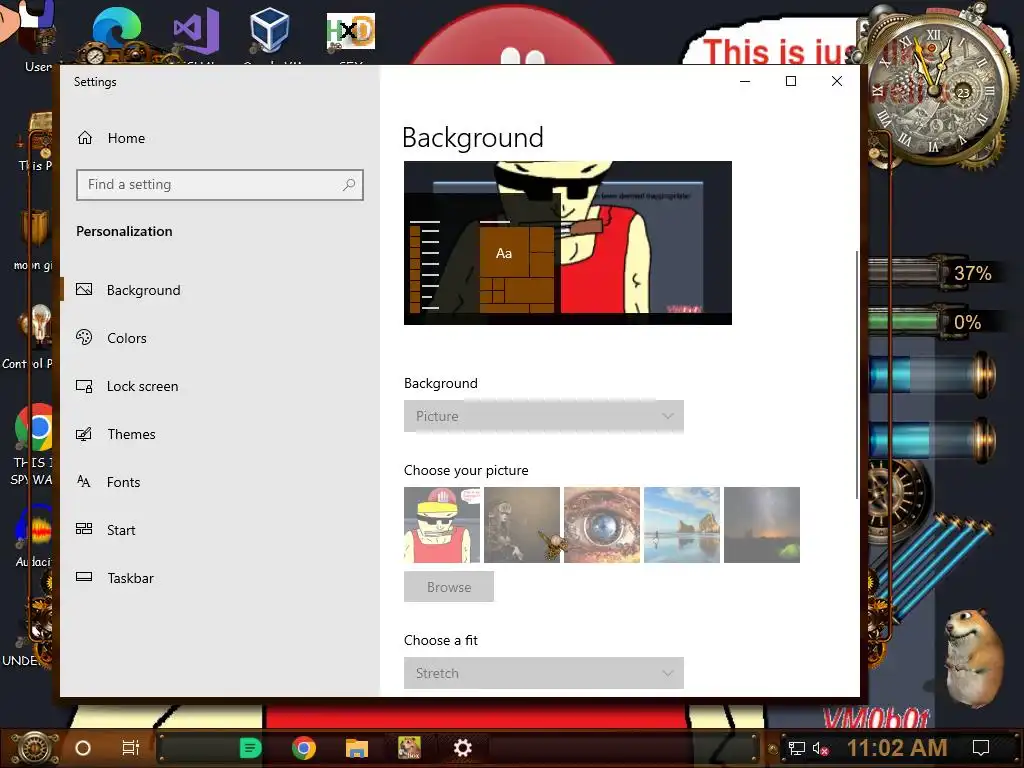1024x768 pixels.
Task: Open the Choose a fit dropdown
Action: point(543,673)
